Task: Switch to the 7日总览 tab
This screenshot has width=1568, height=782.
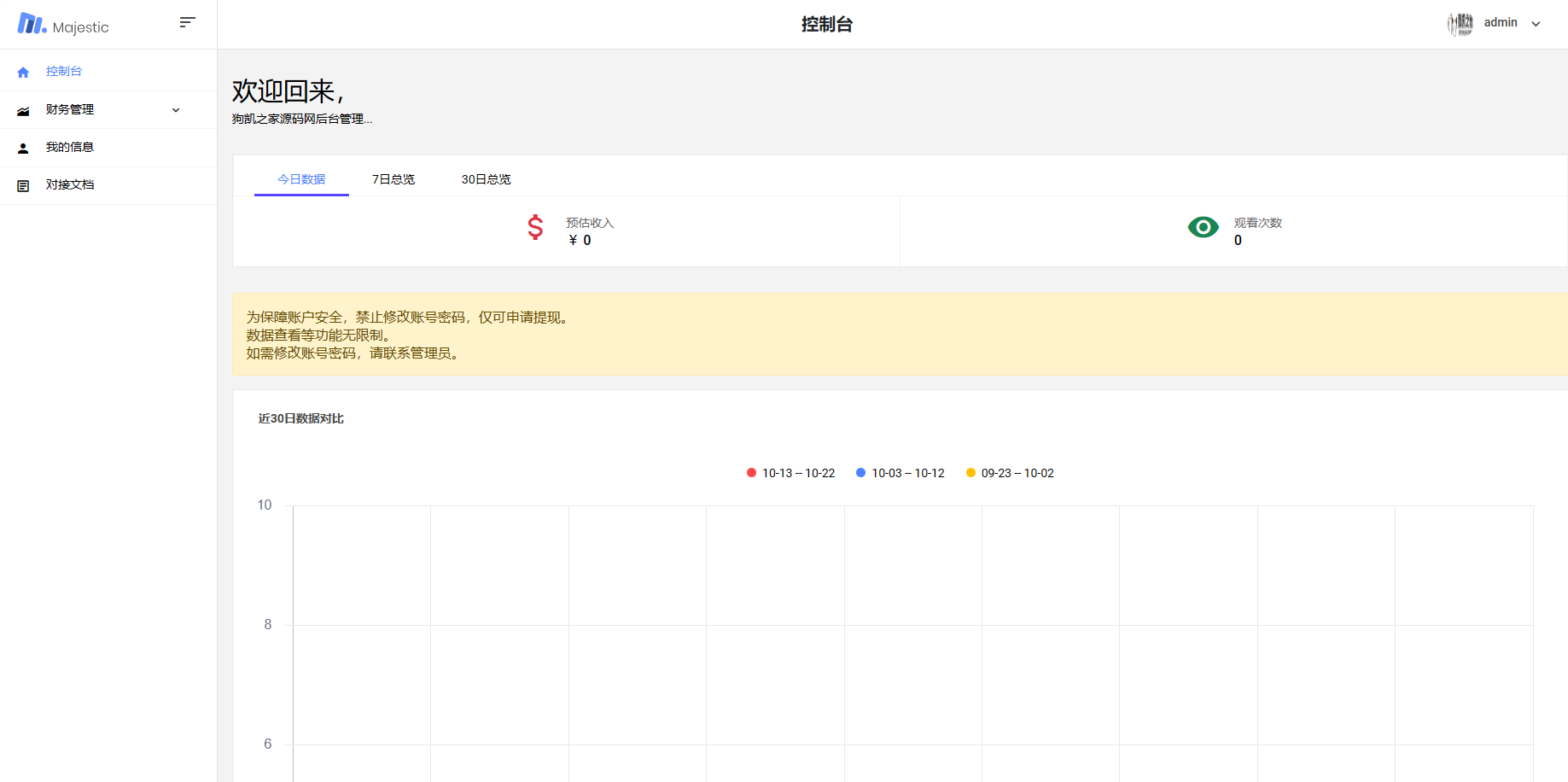Action: click(x=393, y=179)
